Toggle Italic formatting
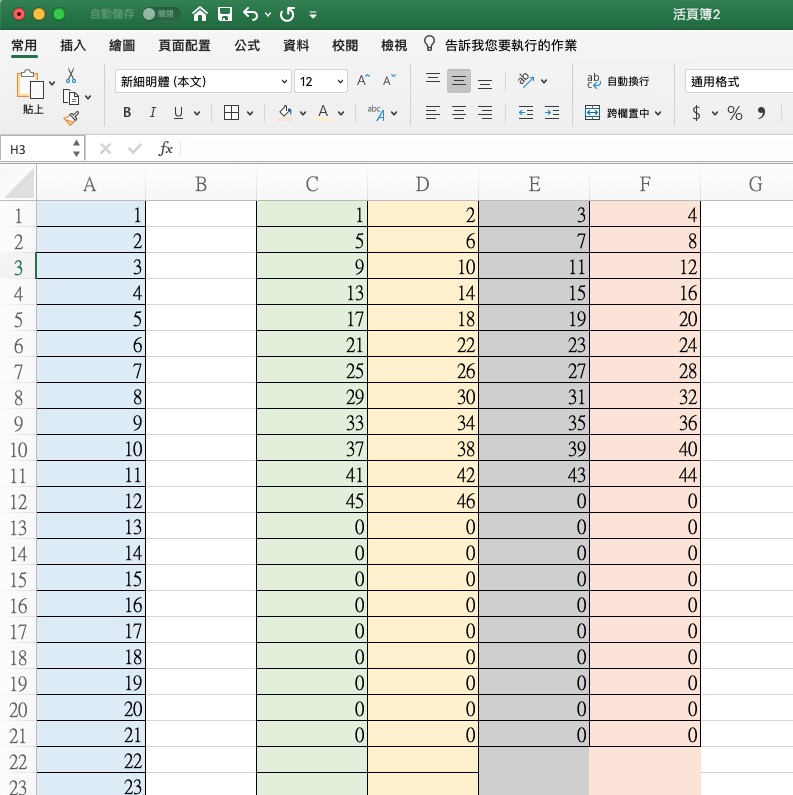The width and height of the screenshot is (793, 795). (x=152, y=113)
